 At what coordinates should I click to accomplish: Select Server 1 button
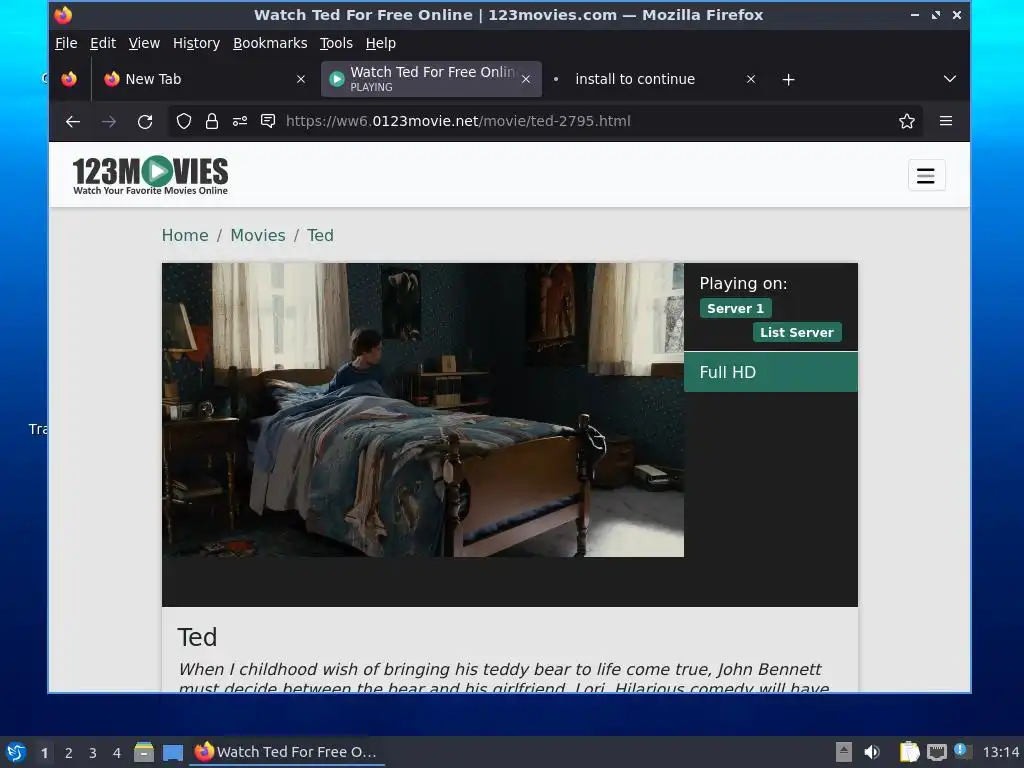pyautogui.click(x=735, y=308)
